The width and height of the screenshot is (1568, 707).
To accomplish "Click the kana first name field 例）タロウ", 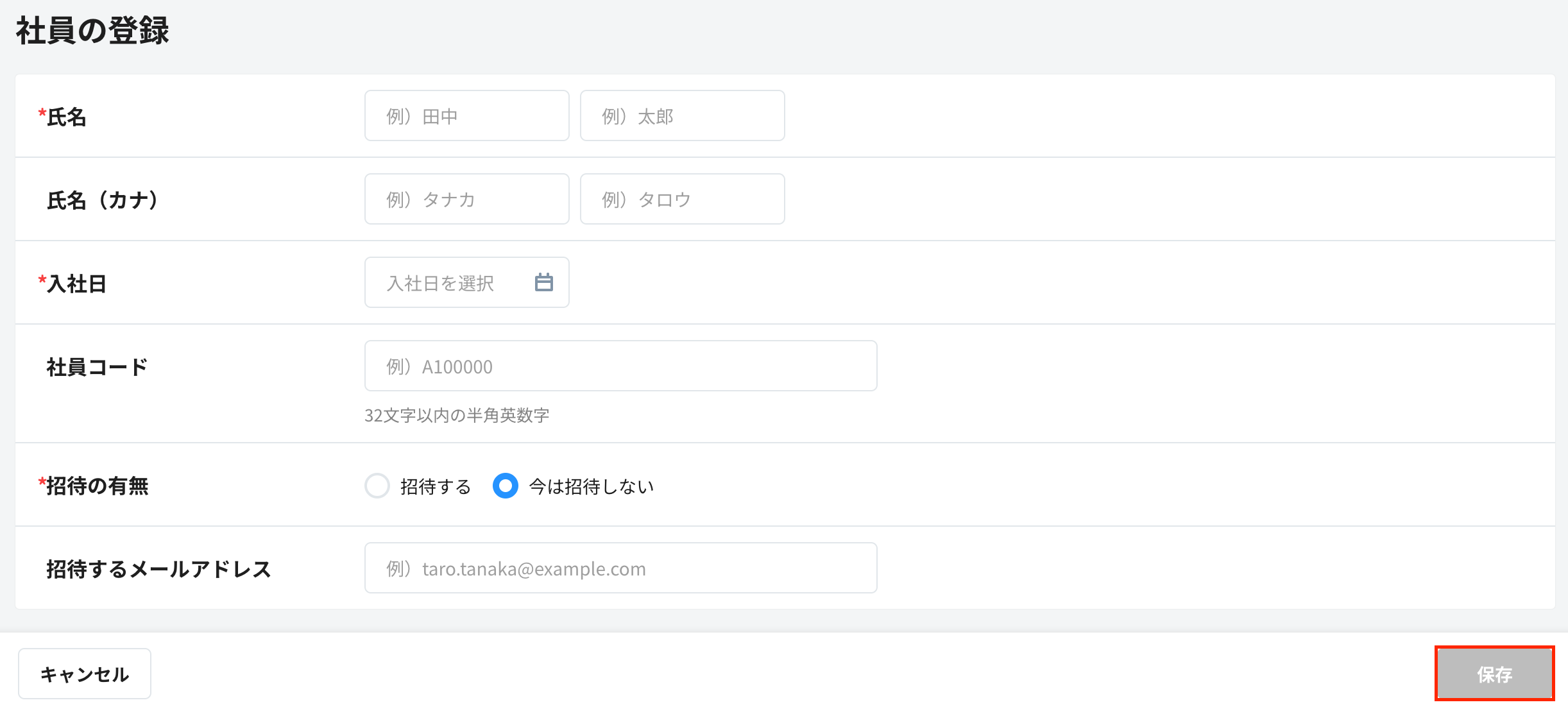I will (x=682, y=200).
